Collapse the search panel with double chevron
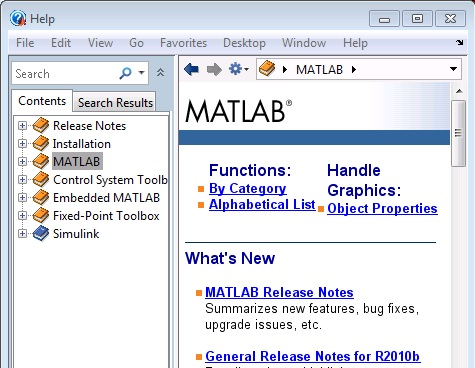 160,72
